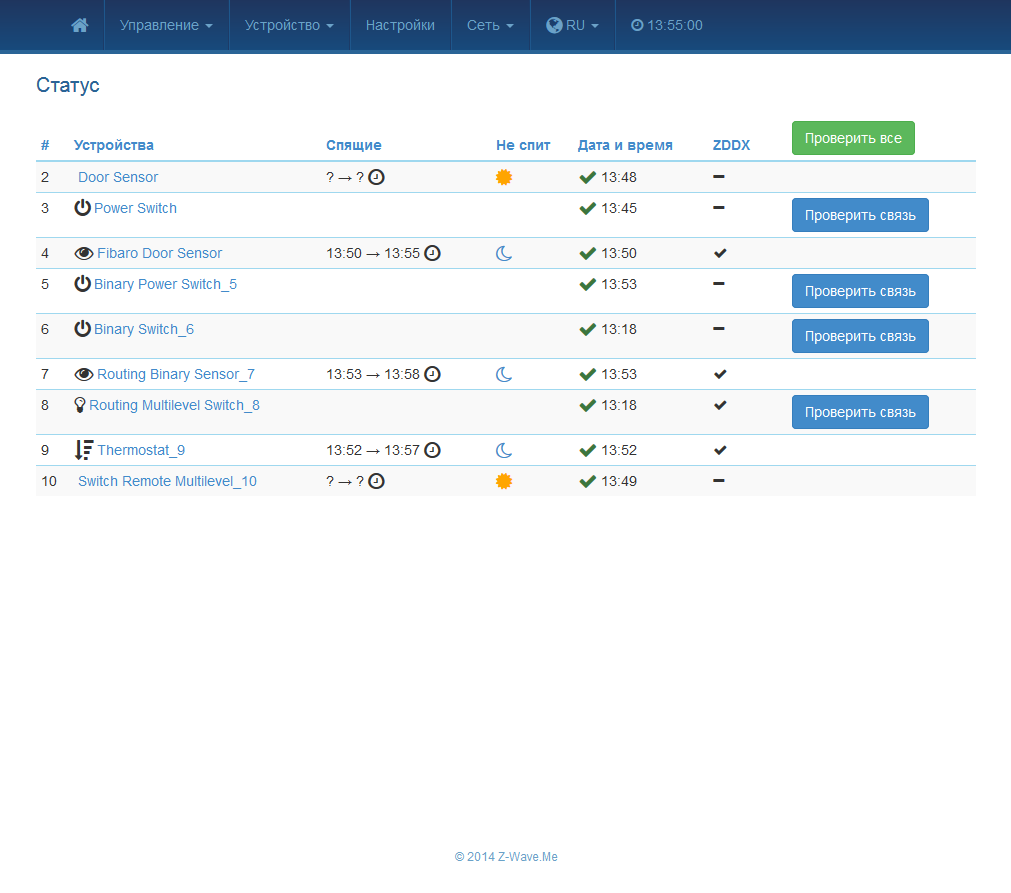Screen dimensions: 1011x893
Task: Open the Настройки menu item
Action: click(400, 25)
